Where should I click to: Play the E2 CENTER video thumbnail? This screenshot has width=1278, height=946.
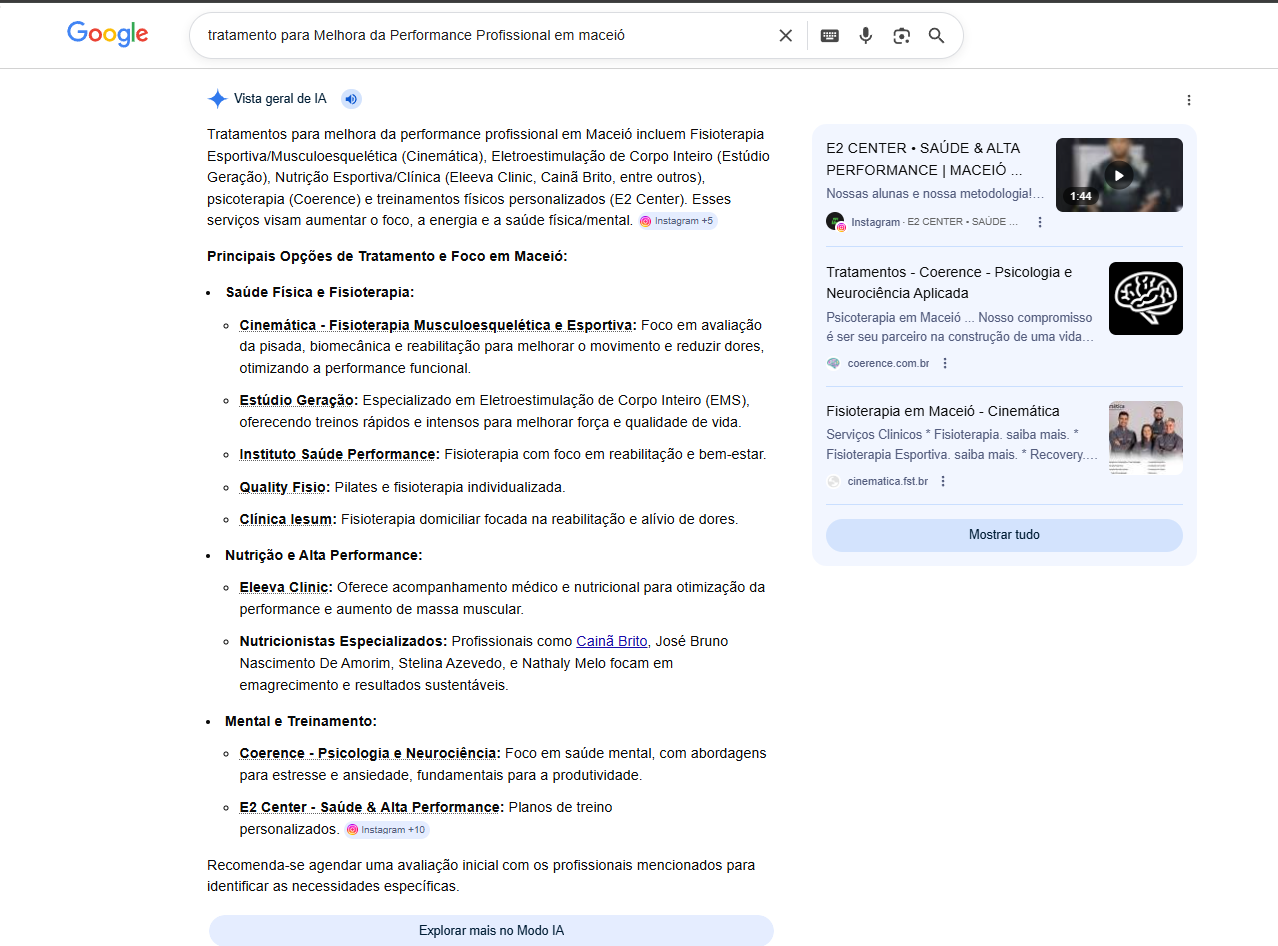point(1119,175)
